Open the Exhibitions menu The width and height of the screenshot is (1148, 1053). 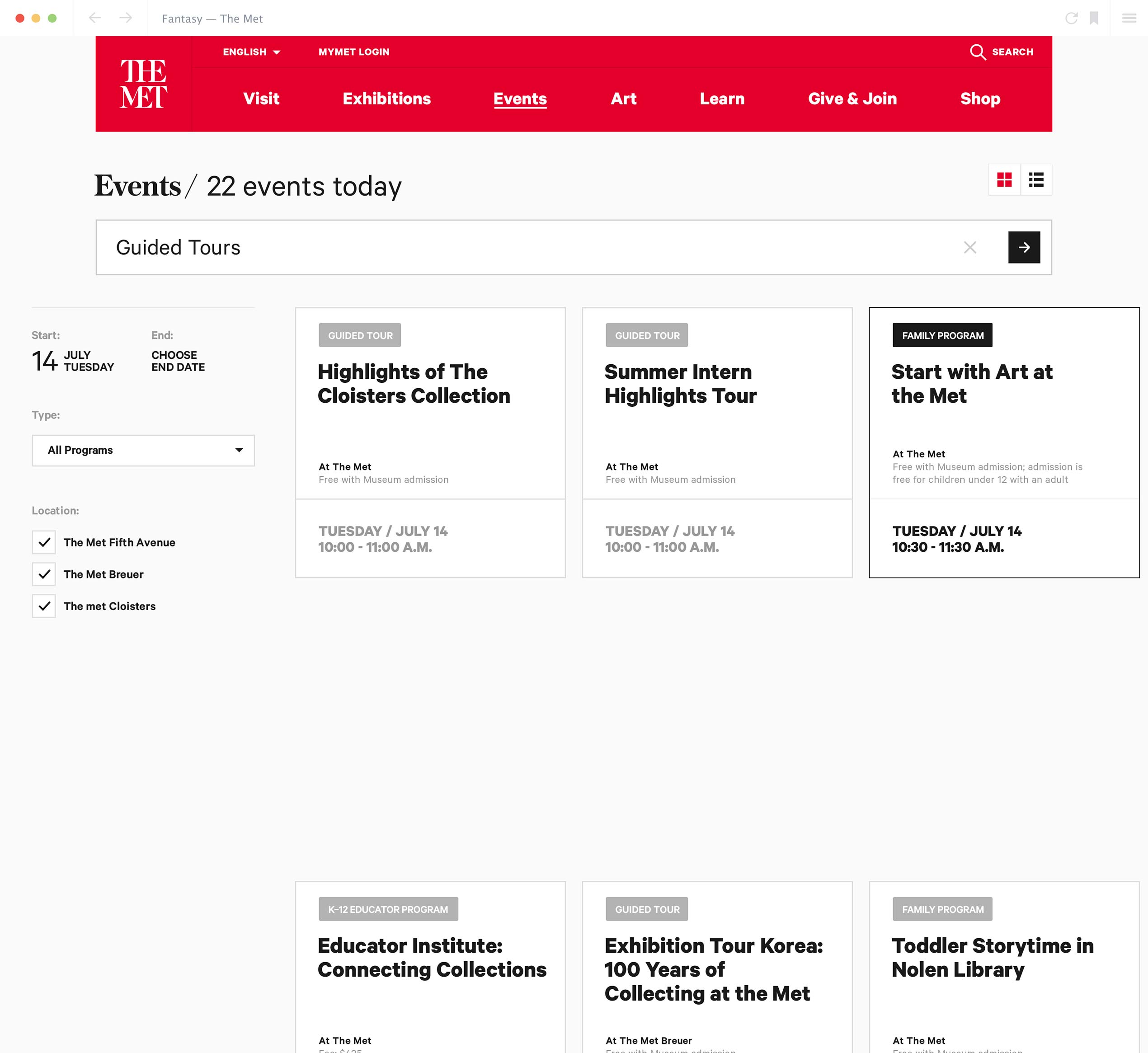pos(387,99)
